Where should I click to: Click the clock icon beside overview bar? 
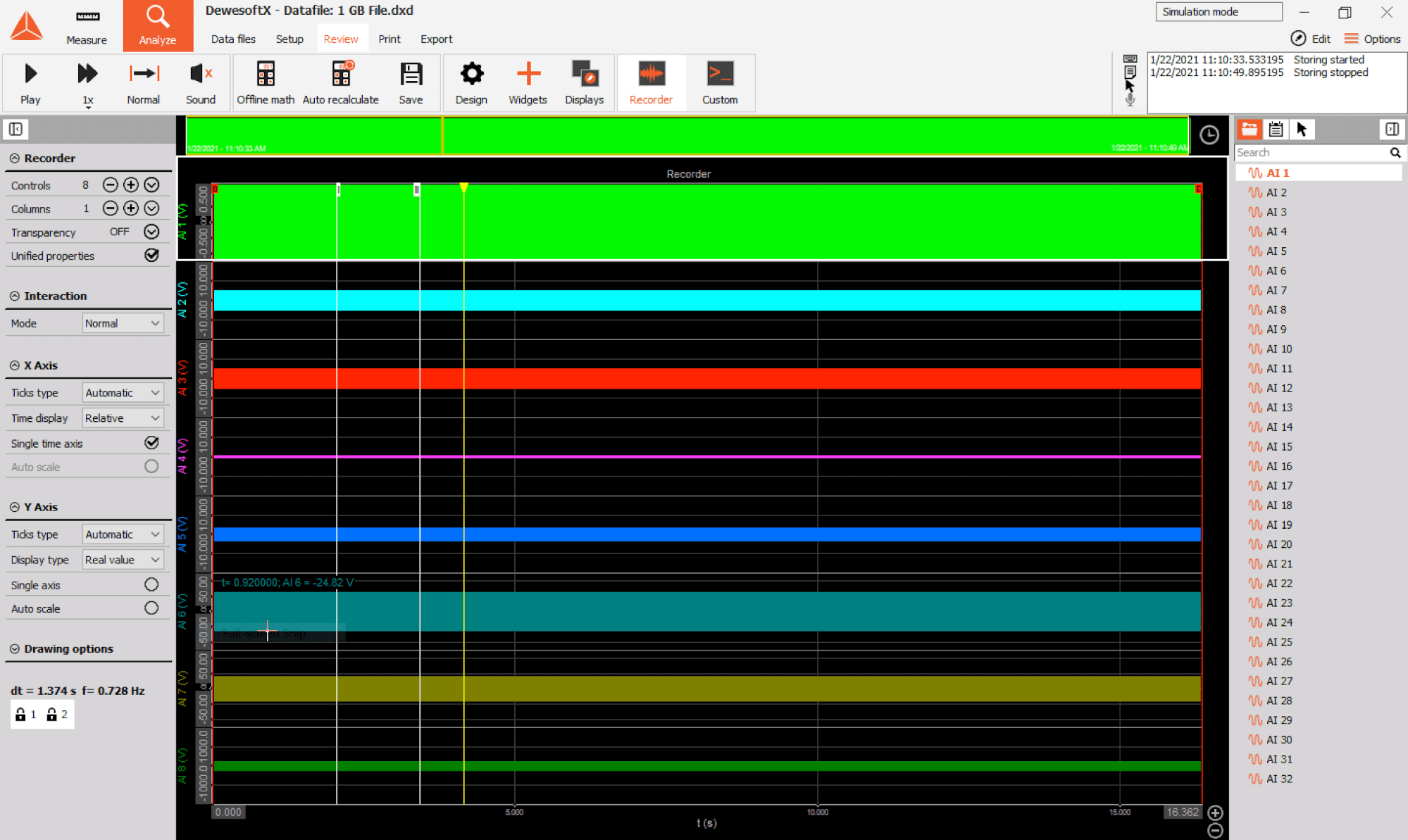click(x=1209, y=134)
